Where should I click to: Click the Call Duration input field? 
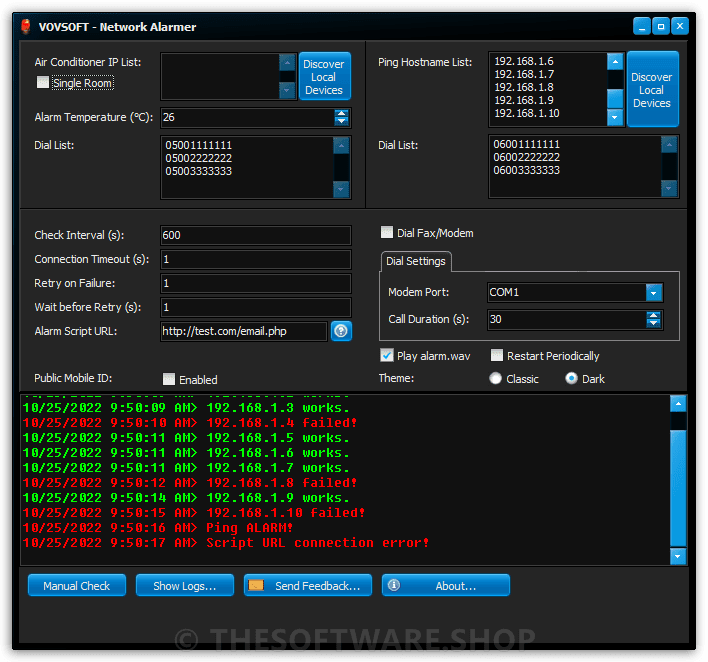567,319
